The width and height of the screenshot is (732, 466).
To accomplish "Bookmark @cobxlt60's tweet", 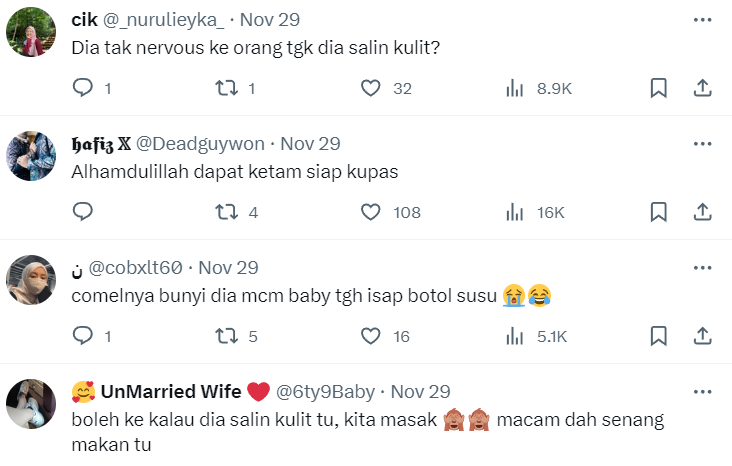I will (x=658, y=336).
